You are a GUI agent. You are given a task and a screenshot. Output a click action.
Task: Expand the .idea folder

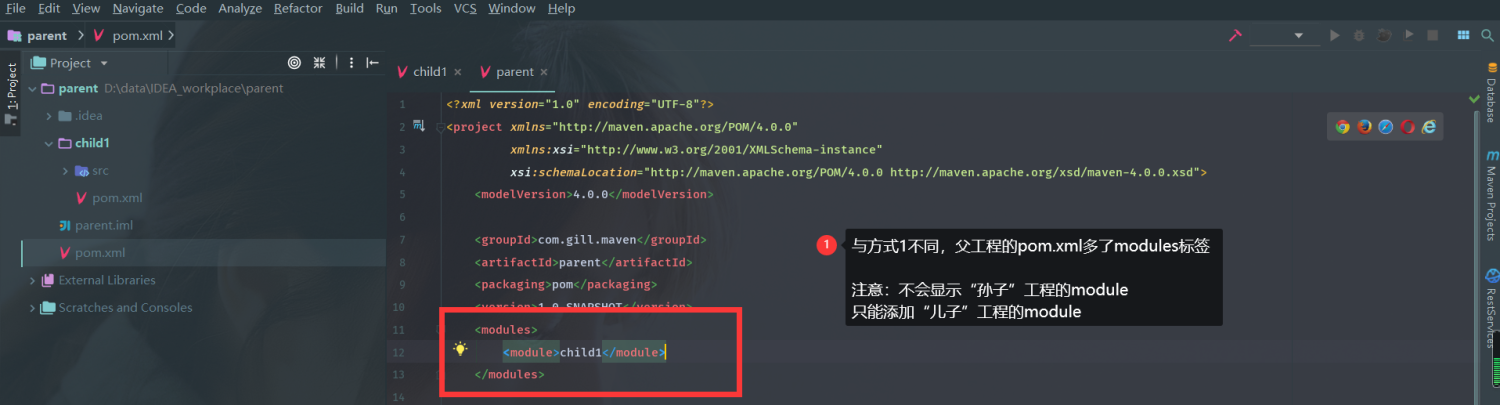point(49,116)
